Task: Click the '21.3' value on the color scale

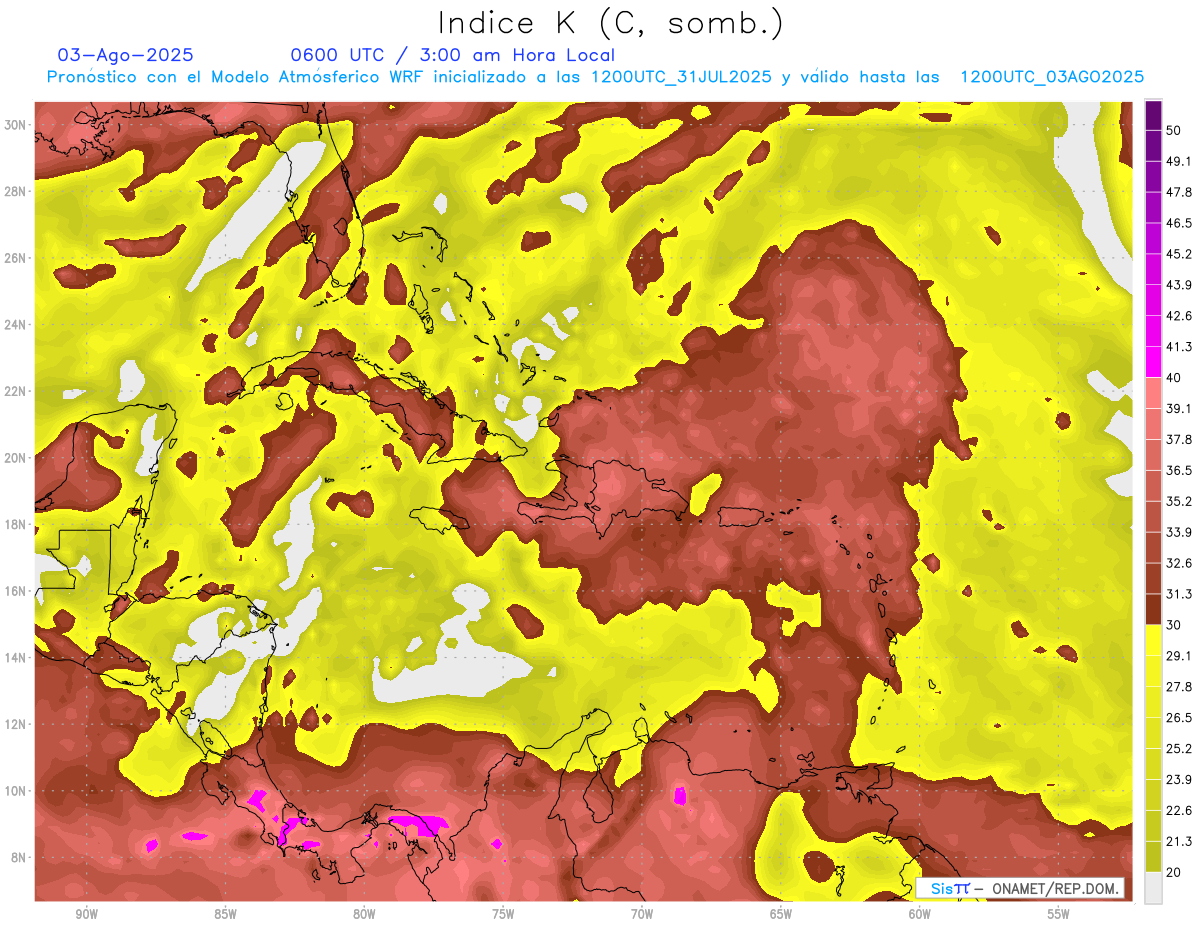Action: (1178, 842)
